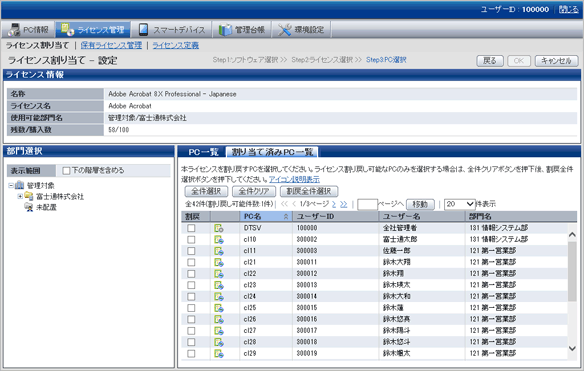Click the 未配置 icon in tree
The height and width of the screenshot is (371, 584).
pos(29,207)
